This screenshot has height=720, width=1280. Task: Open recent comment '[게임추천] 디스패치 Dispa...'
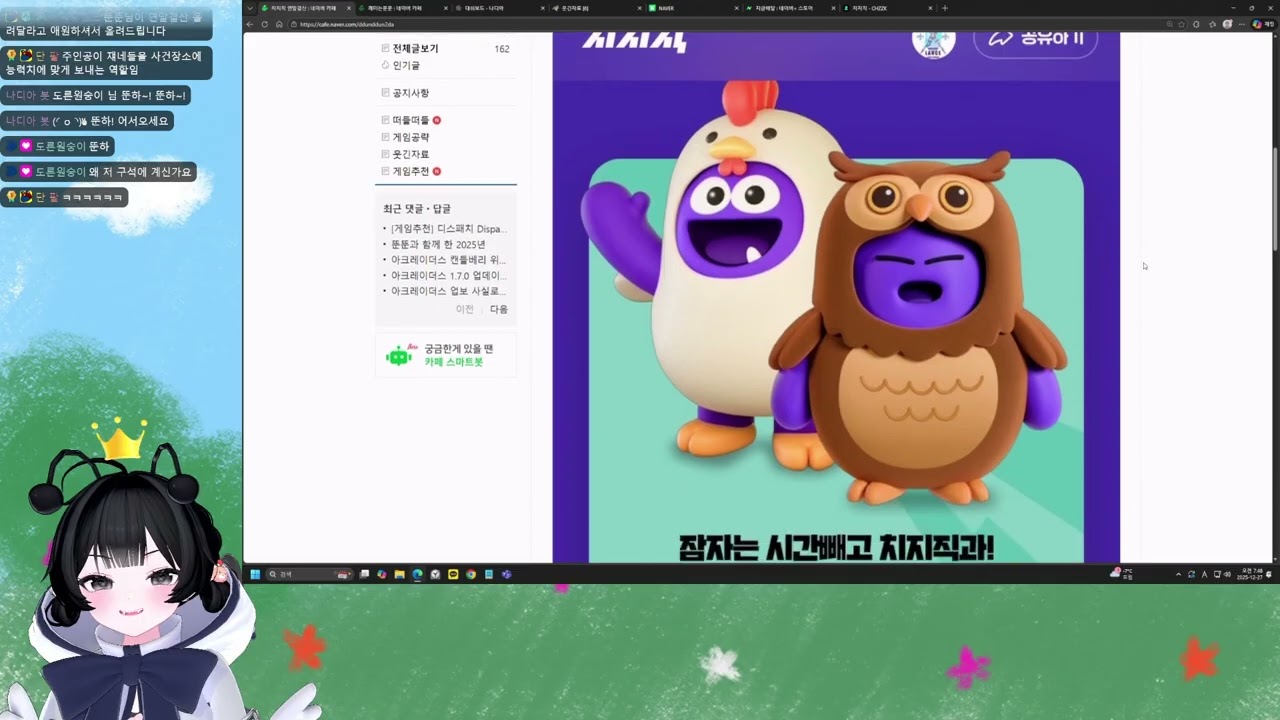448,229
